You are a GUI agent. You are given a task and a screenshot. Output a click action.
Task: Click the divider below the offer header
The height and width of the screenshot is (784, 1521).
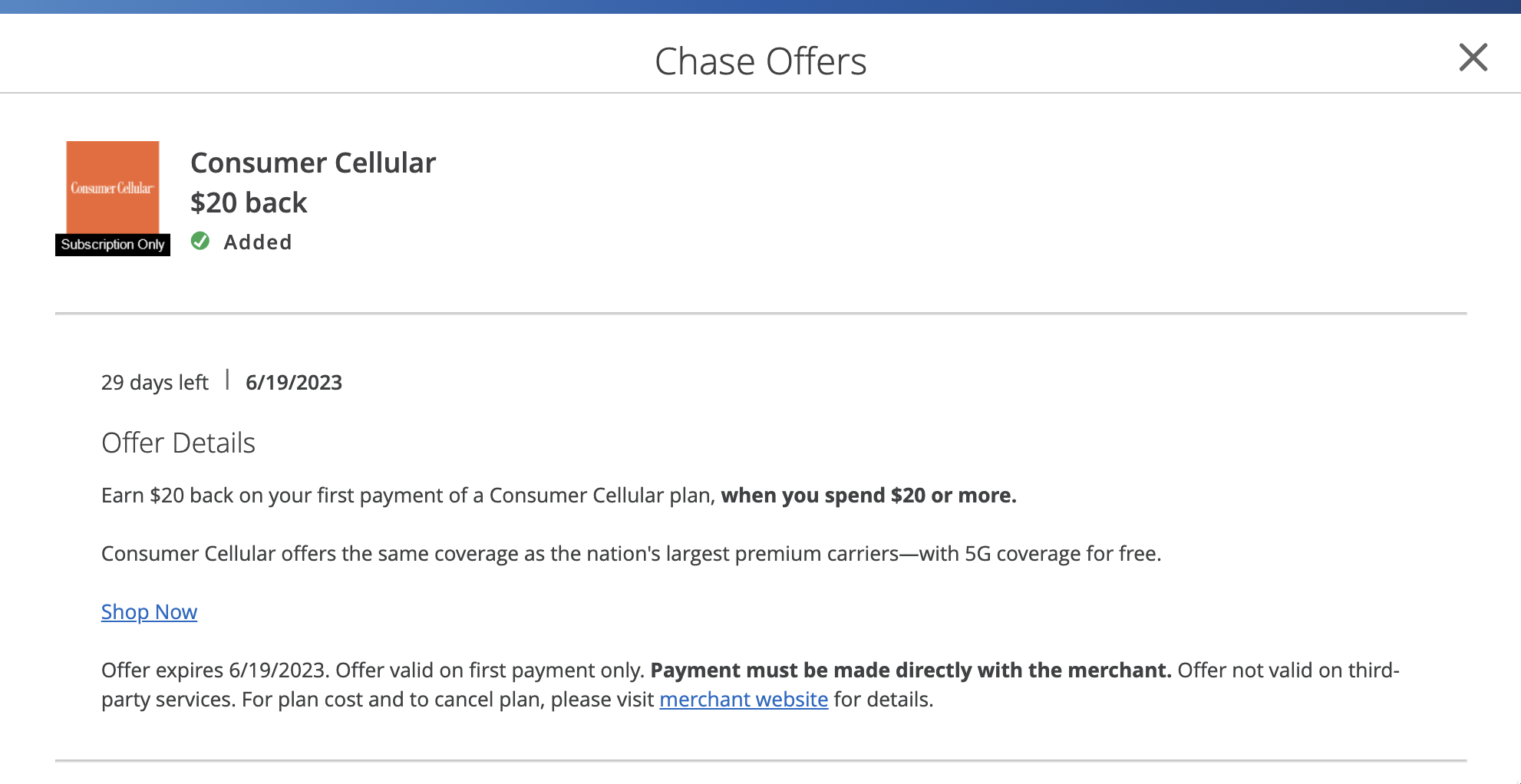click(x=760, y=313)
